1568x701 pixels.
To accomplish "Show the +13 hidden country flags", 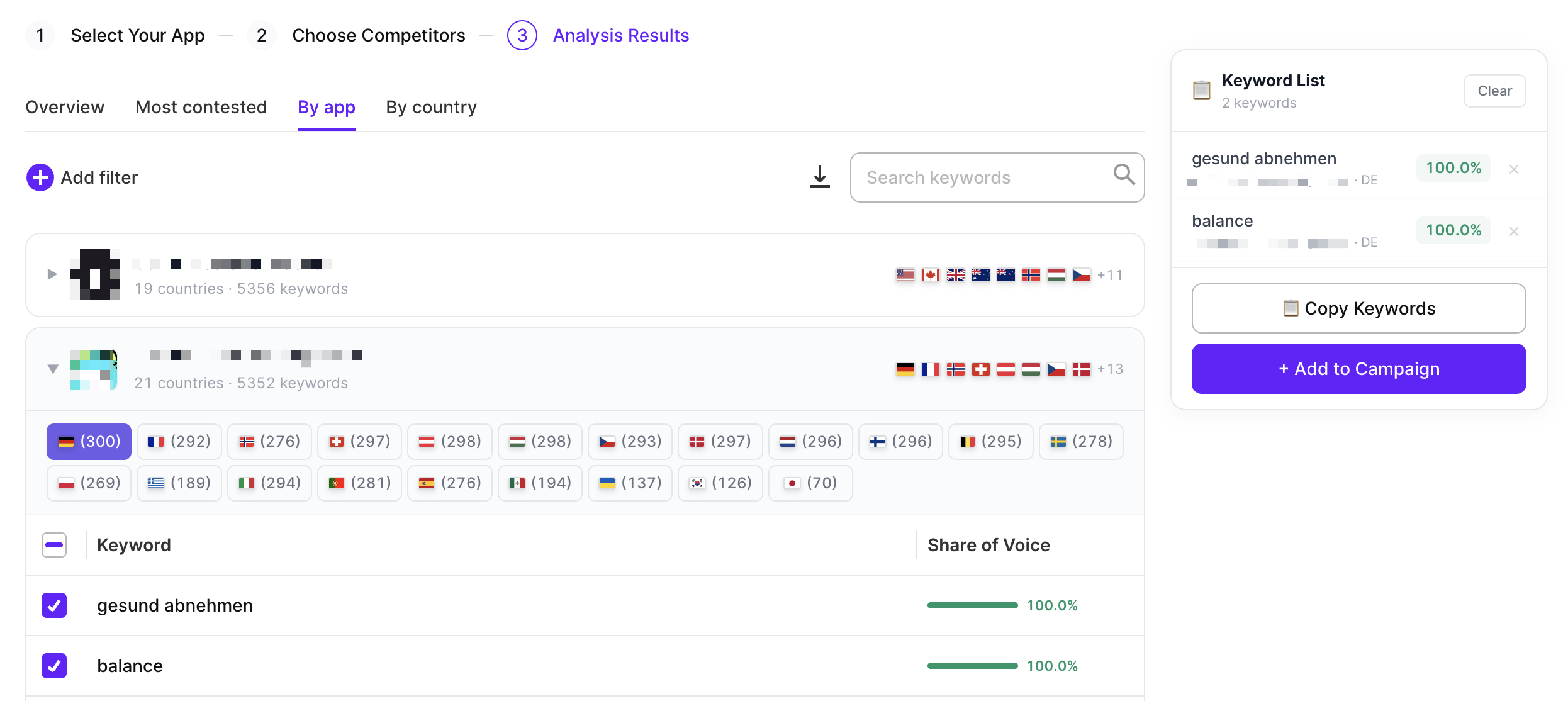I will click(x=1111, y=369).
